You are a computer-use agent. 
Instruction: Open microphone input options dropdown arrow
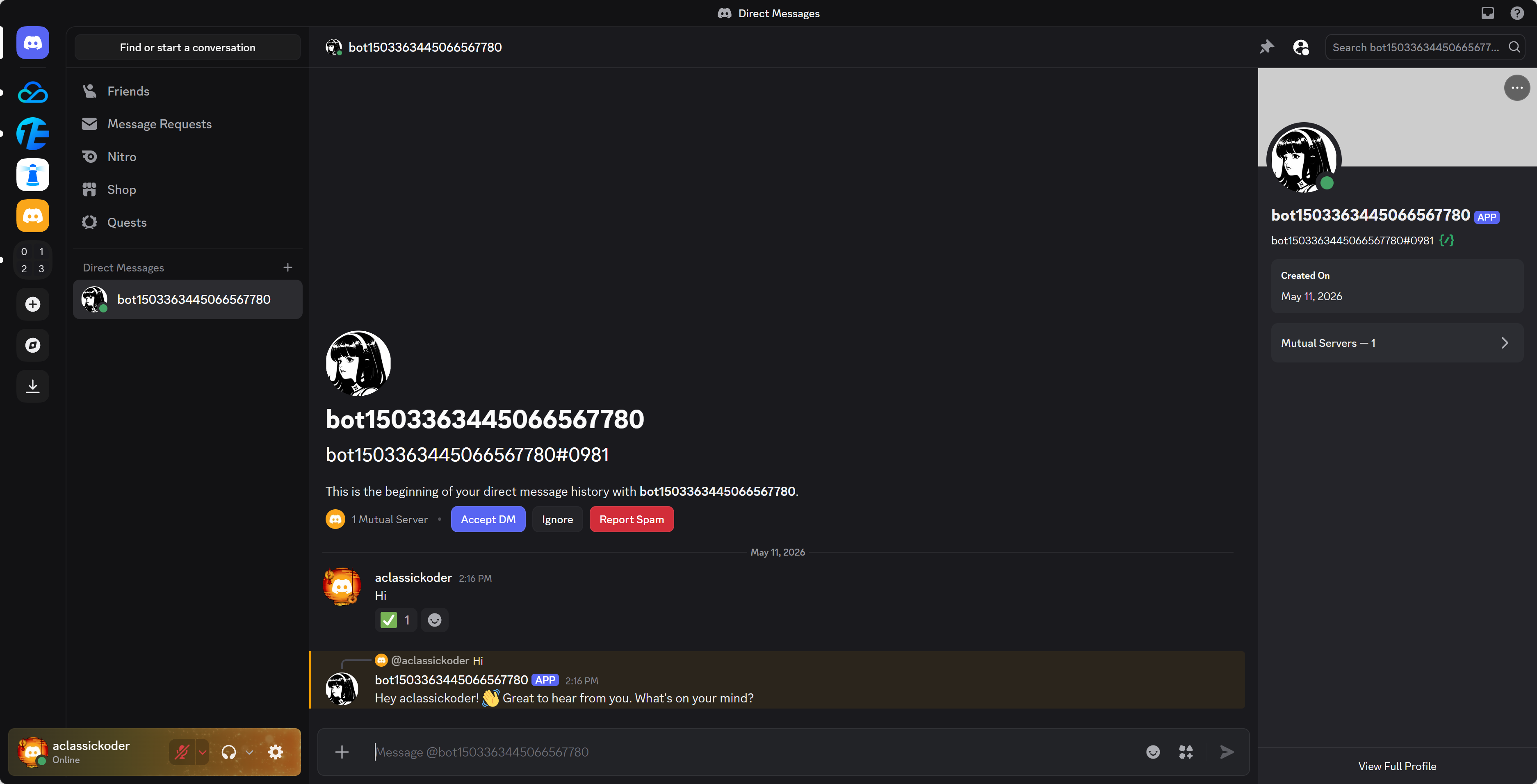(x=202, y=752)
